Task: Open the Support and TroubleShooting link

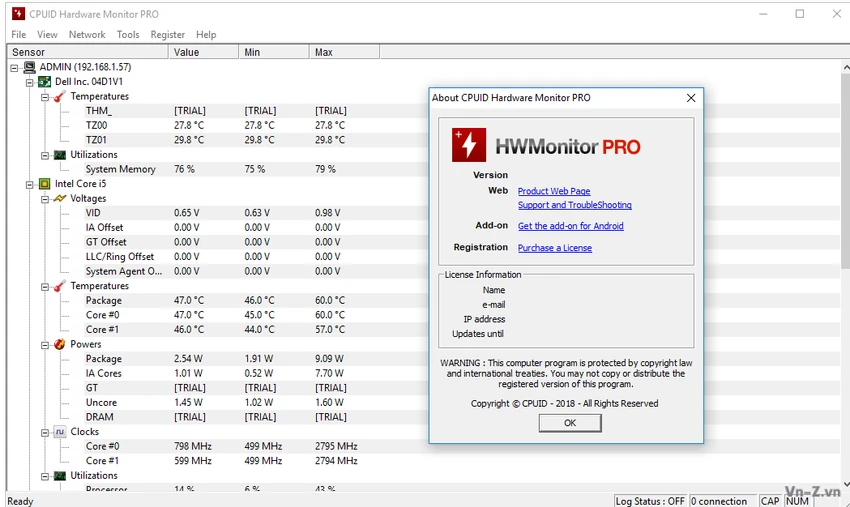Action: tap(575, 205)
